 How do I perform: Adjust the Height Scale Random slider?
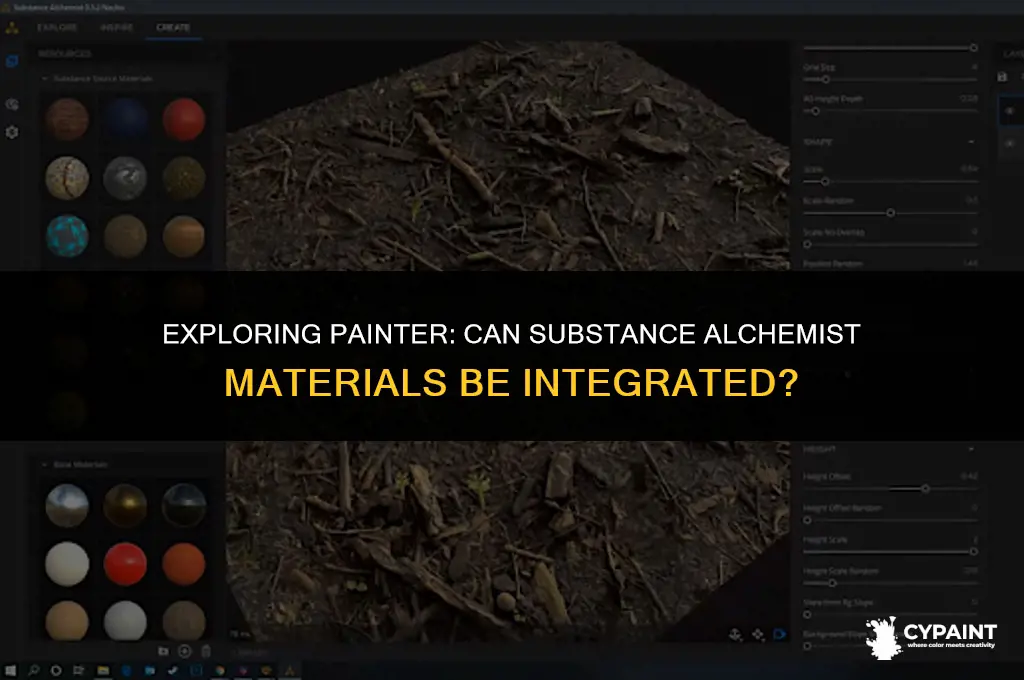click(832, 583)
